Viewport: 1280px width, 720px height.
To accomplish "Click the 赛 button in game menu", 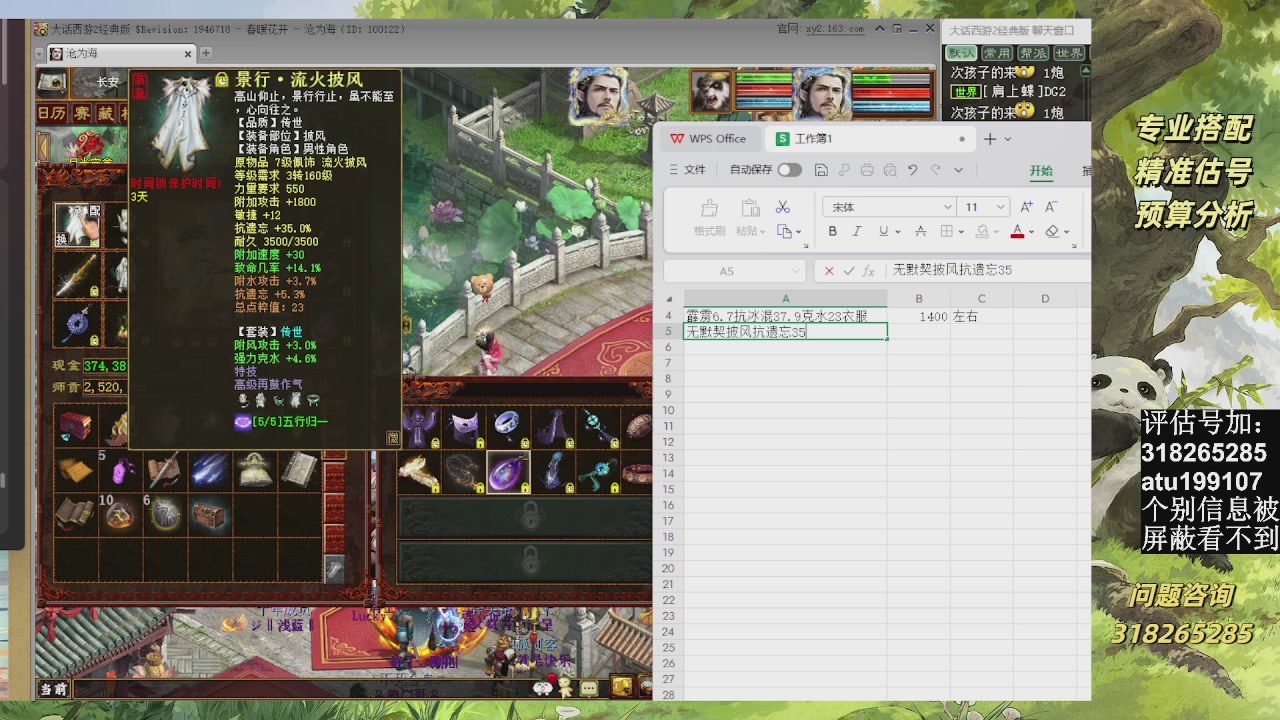I will pos(81,113).
